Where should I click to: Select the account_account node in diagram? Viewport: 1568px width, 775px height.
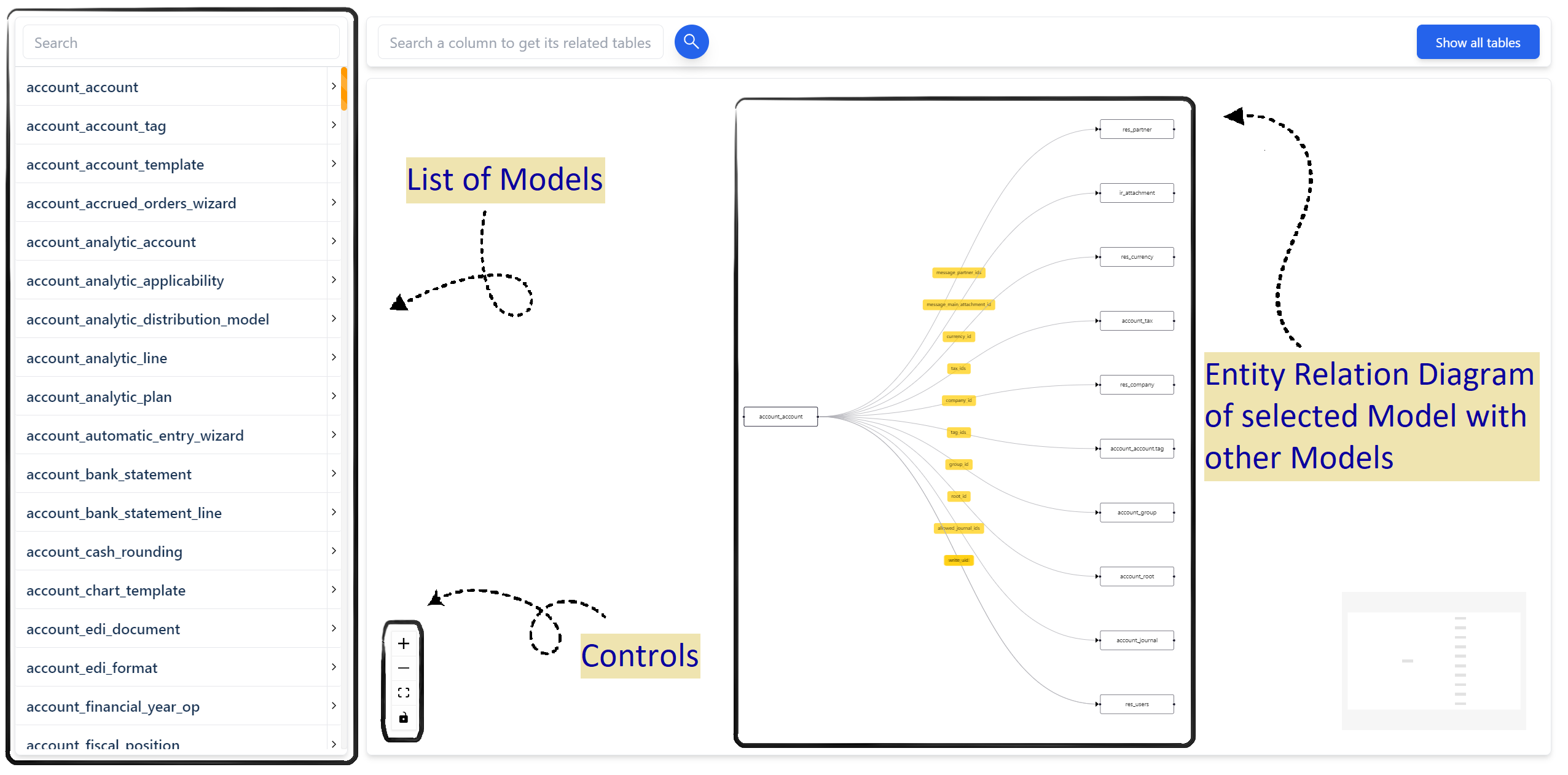point(780,416)
